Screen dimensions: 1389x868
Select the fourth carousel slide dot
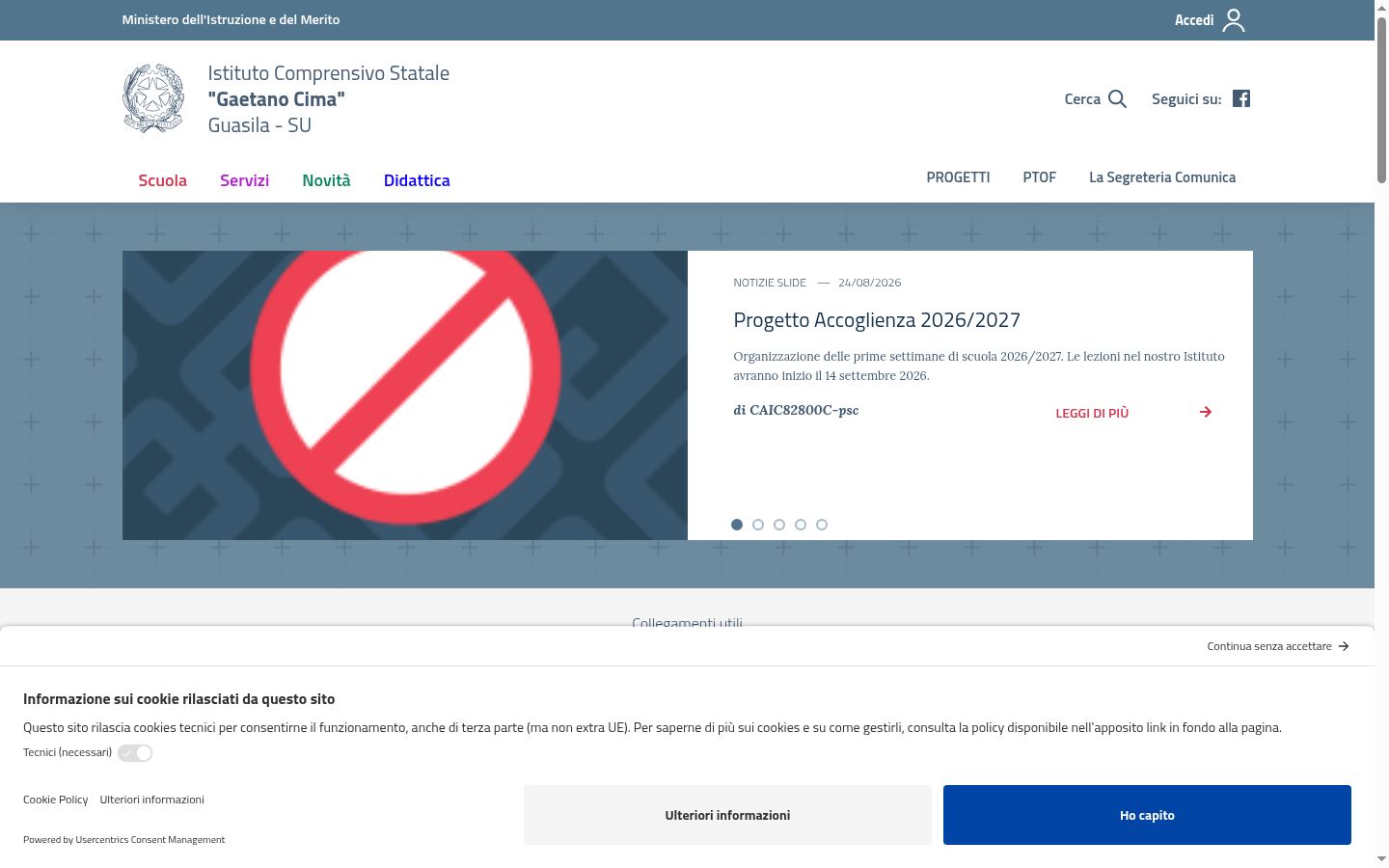click(801, 525)
